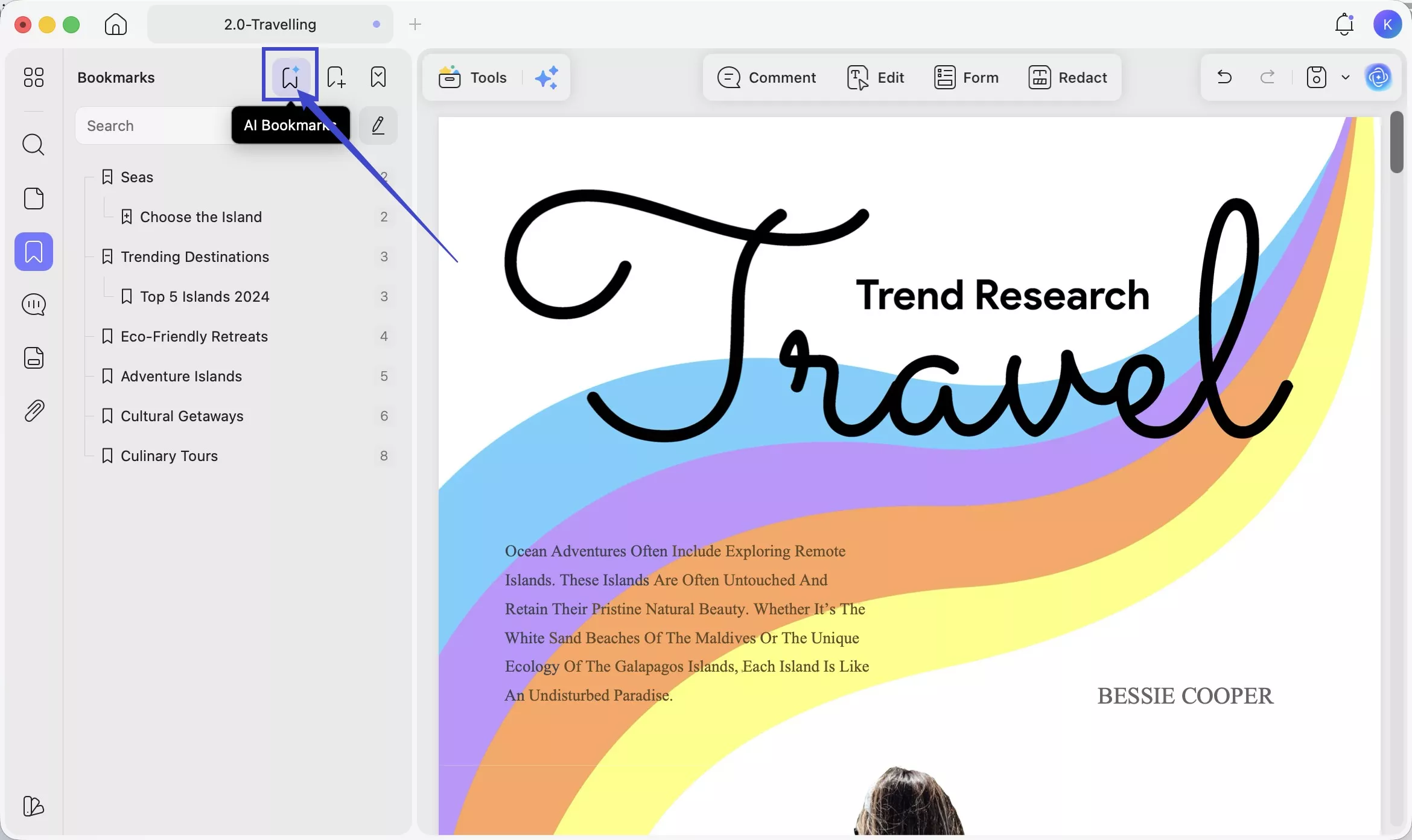The height and width of the screenshot is (840, 1412).
Task: Select the Trending Destinations bookmark
Action: click(x=194, y=257)
